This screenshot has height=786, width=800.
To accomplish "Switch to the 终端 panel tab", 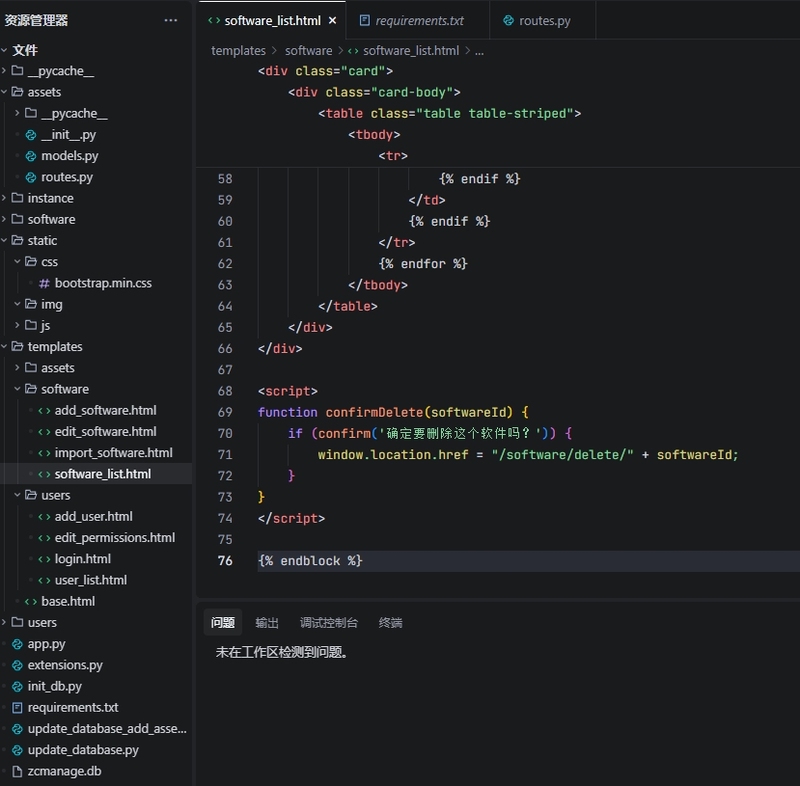I will [x=390, y=622].
